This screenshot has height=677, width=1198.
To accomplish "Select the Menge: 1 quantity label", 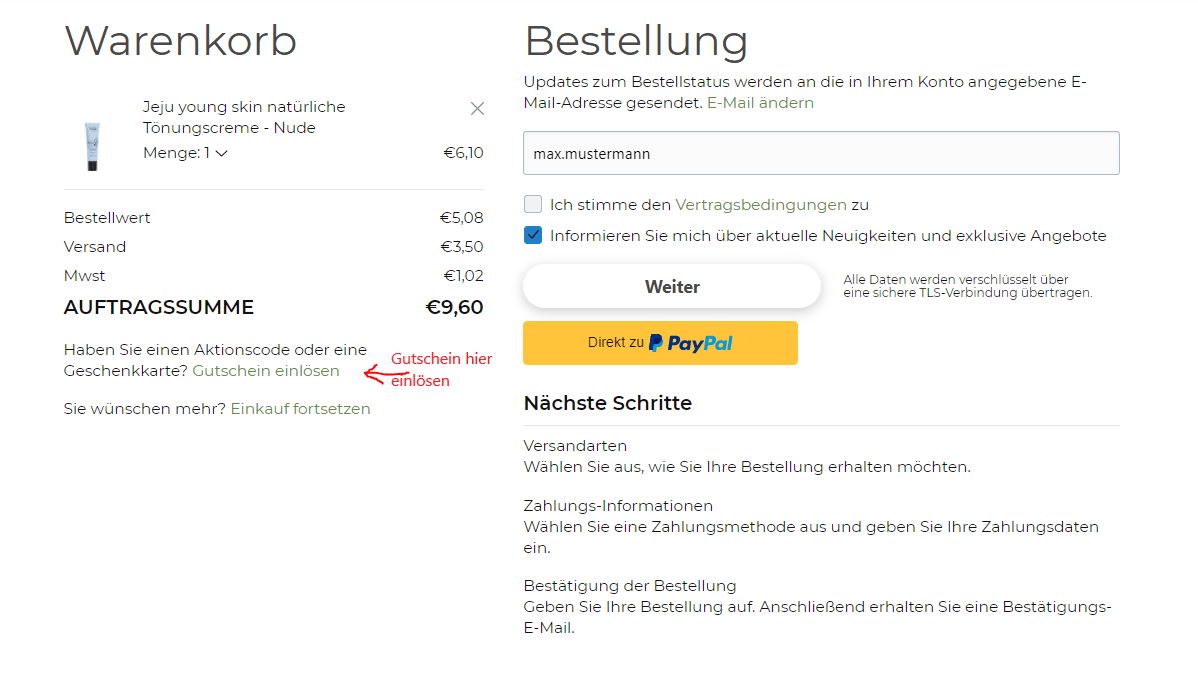I will 176,153.
